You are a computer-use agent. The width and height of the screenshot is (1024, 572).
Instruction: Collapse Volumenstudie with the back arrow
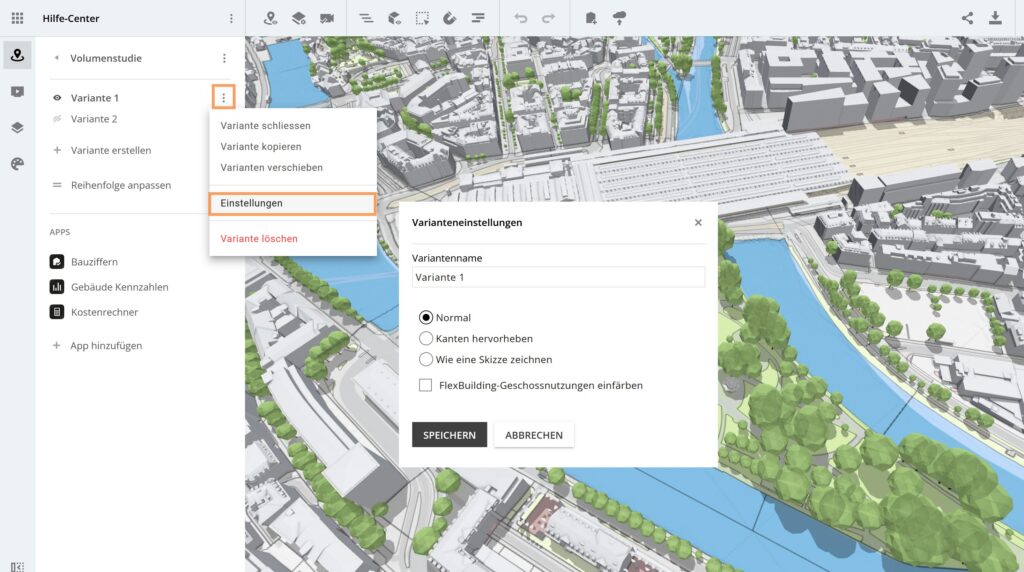click(x=56, y=58)
